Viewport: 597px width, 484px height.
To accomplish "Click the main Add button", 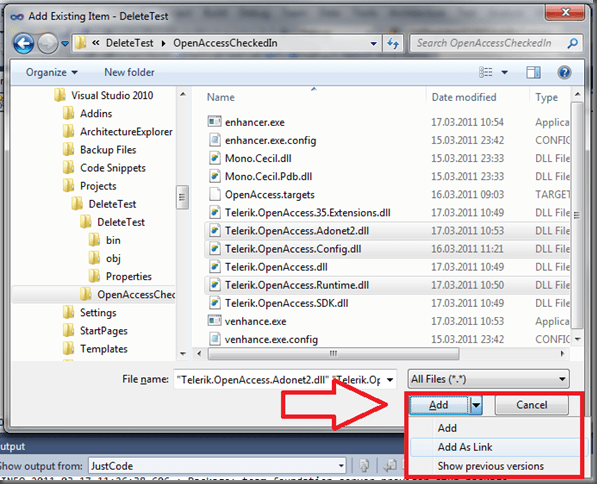I will (439, 405).
